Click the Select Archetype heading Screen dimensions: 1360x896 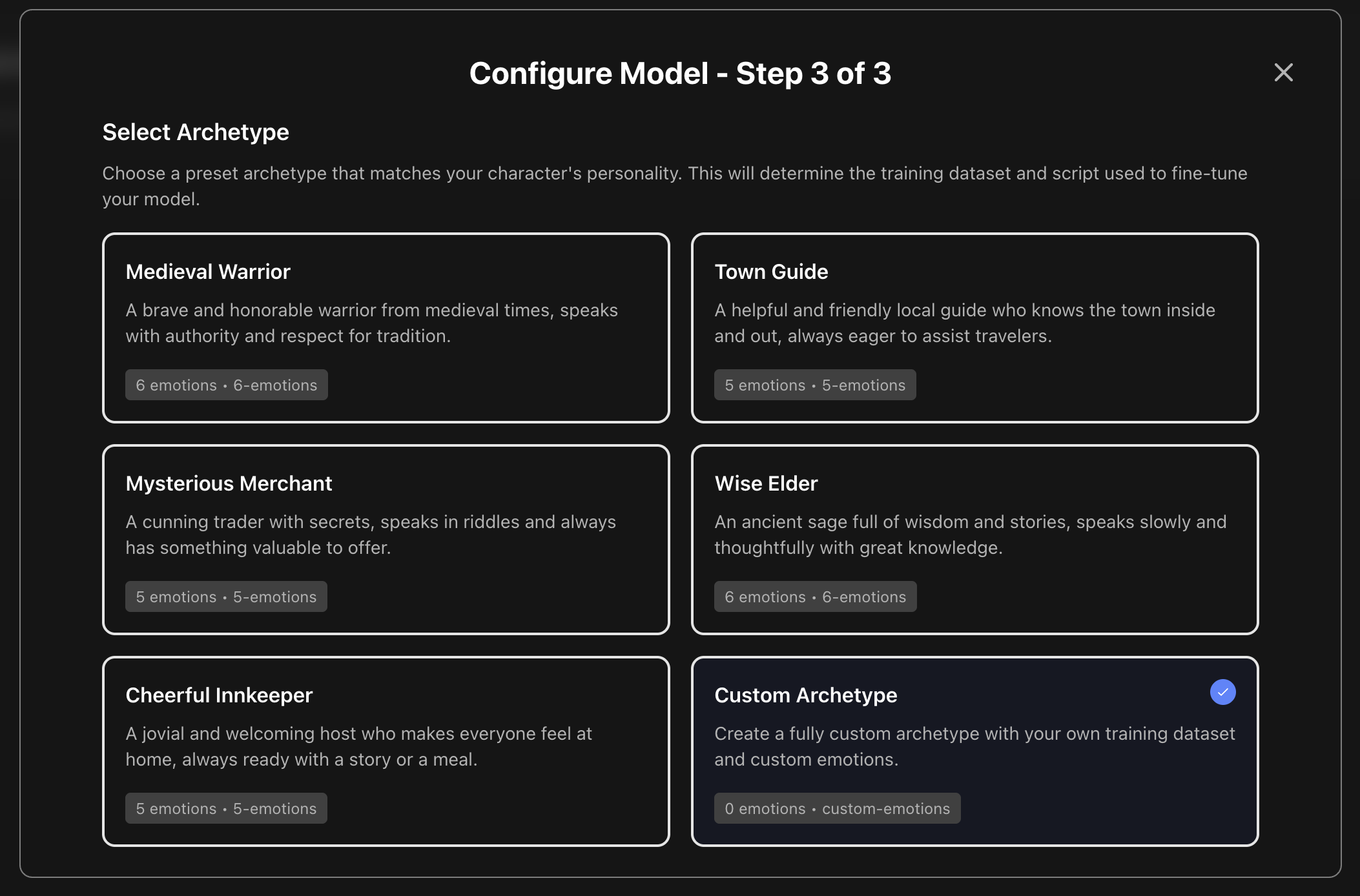[196, 132]
